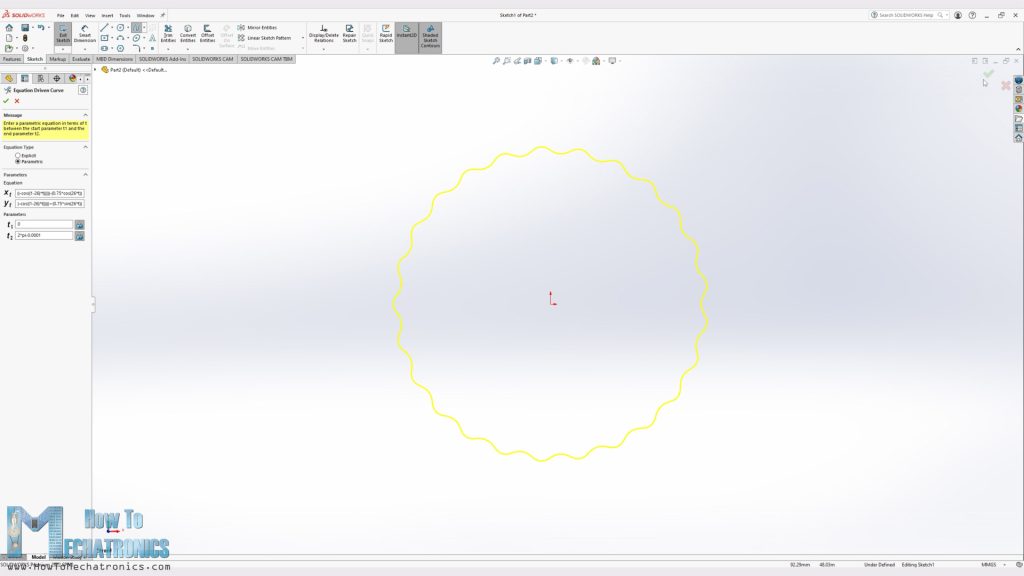Click the Trim Entities tool
This screenshot has width=1024, height=576.
(x=168, y=35)
